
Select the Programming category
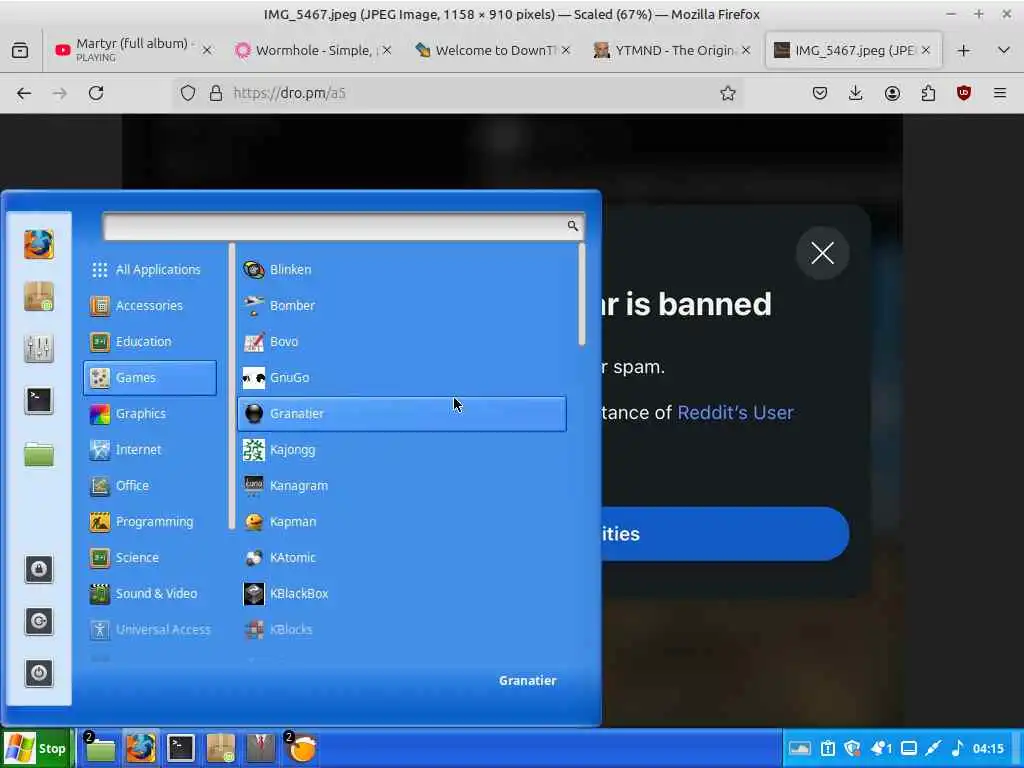coord(150,521)
